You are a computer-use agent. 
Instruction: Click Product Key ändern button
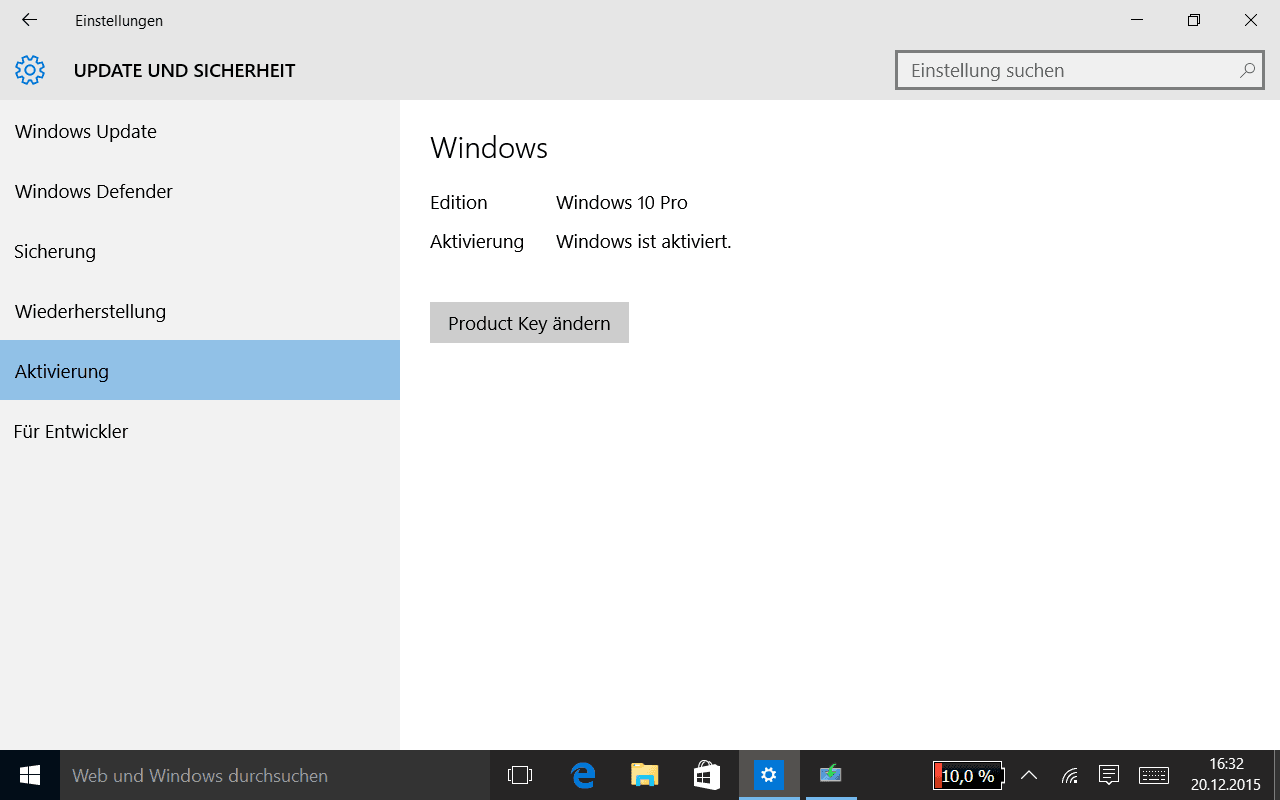529,323
